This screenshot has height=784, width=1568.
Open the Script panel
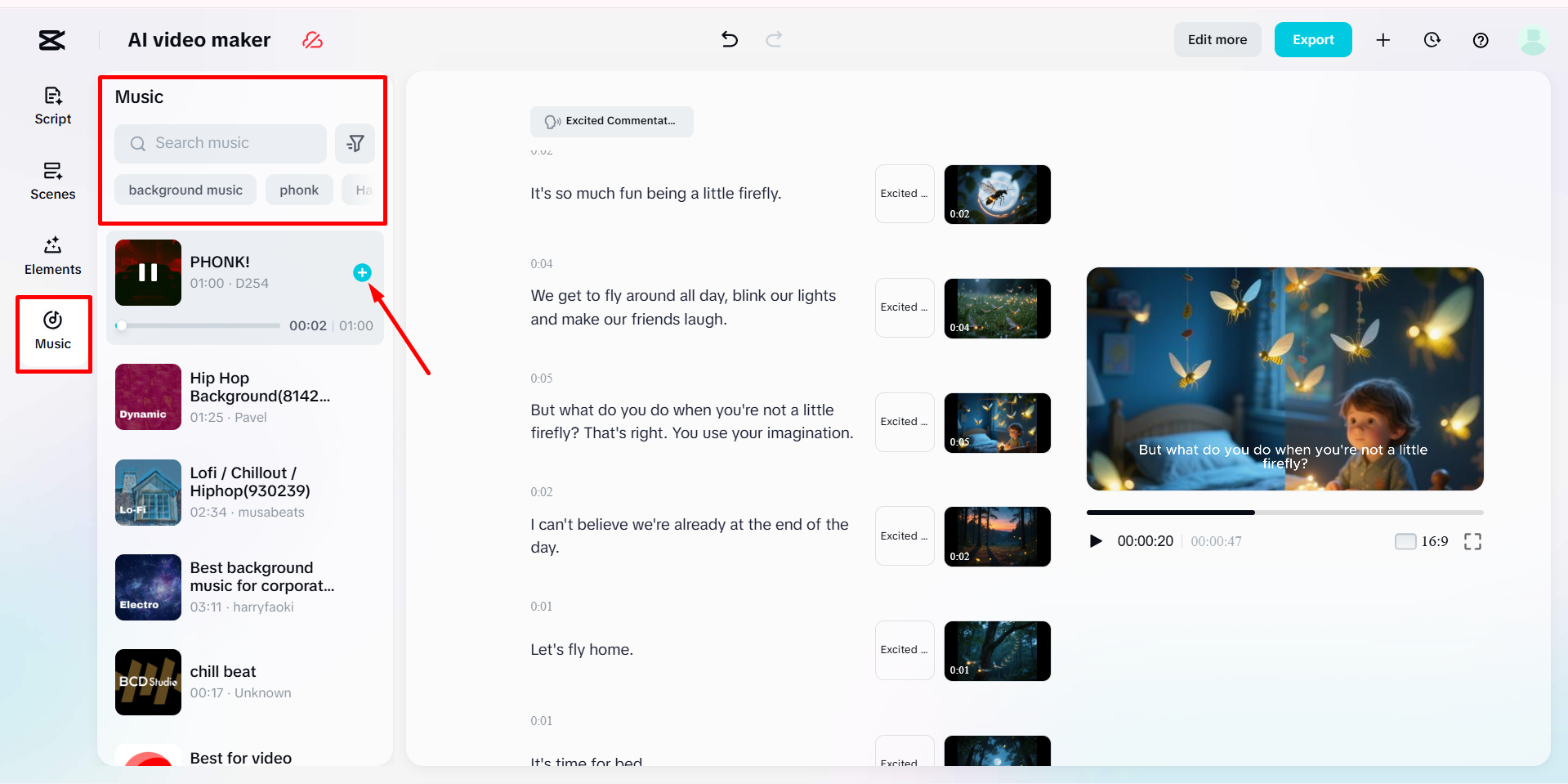53,106
